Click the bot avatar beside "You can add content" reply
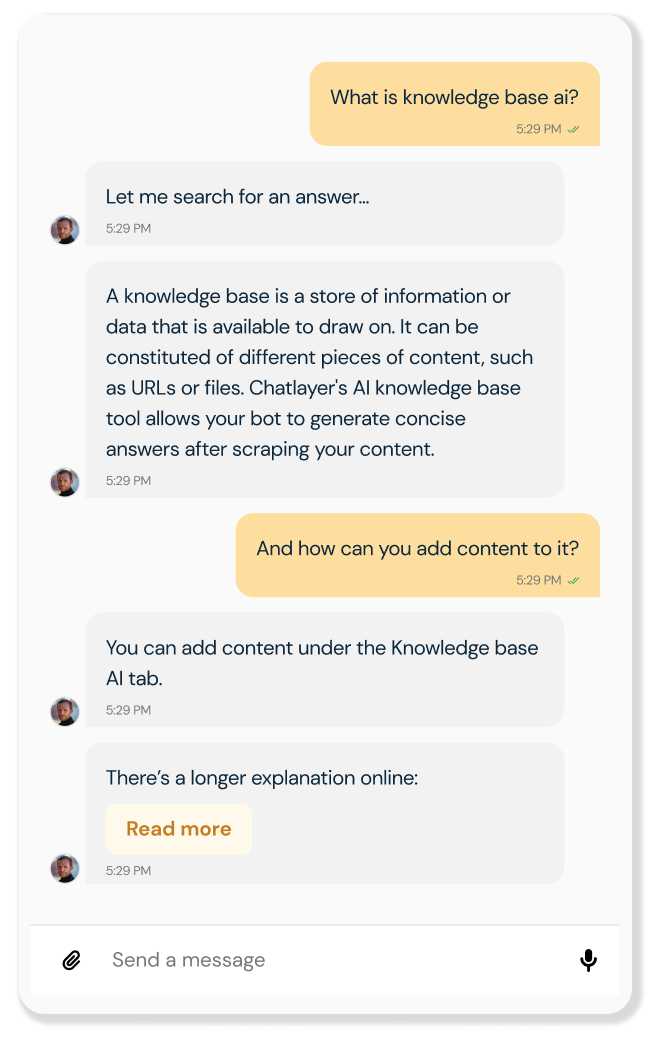This screenshot has width=657, height=1040. [x=65, y=712]
